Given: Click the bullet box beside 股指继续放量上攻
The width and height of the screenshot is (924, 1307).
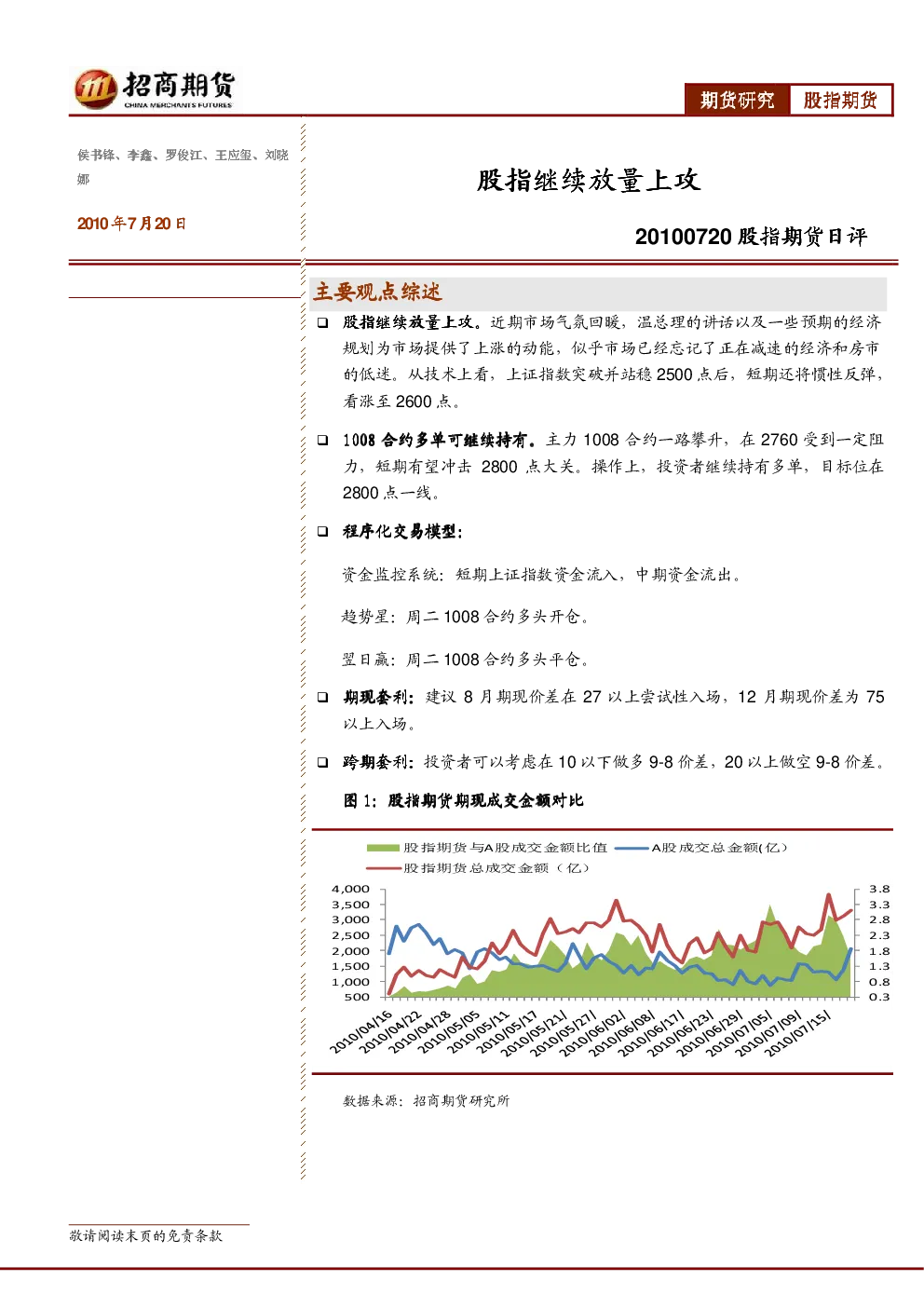Looking at the screenshot, I should pos(321,322).
